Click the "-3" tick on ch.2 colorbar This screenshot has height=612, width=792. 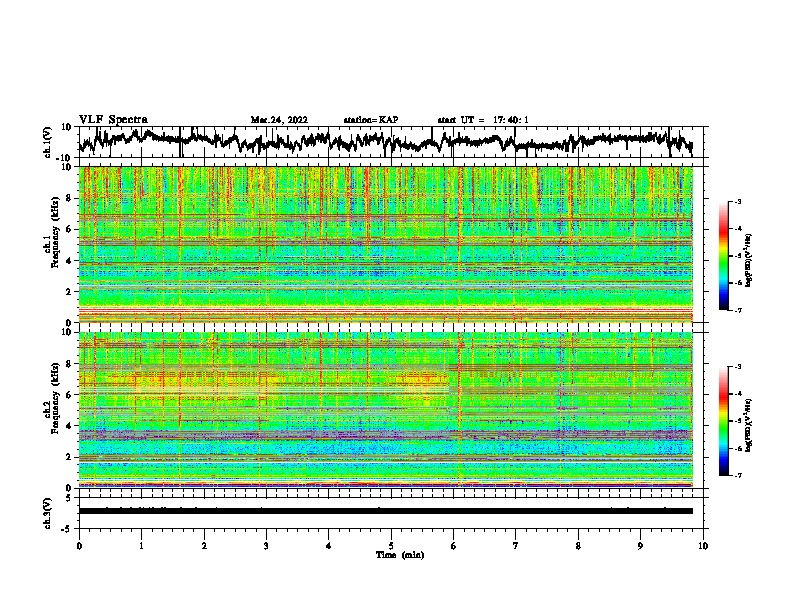(x=738, y=367)
